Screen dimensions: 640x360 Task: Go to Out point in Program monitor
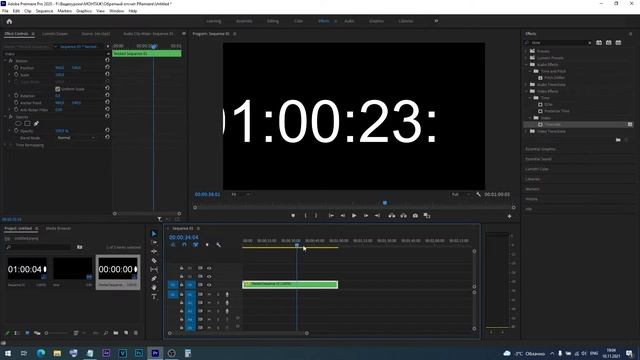click(377, 216)
